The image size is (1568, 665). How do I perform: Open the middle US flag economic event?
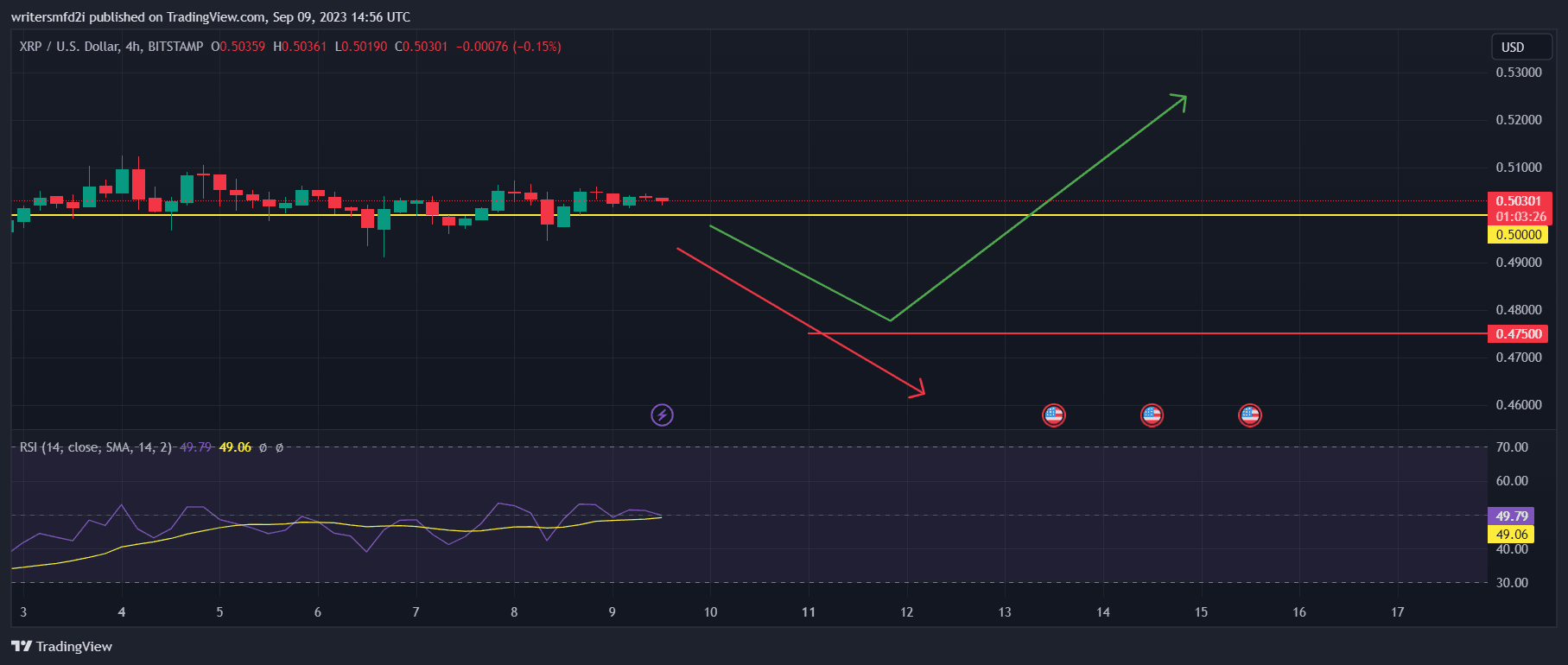coord(1152,415)
